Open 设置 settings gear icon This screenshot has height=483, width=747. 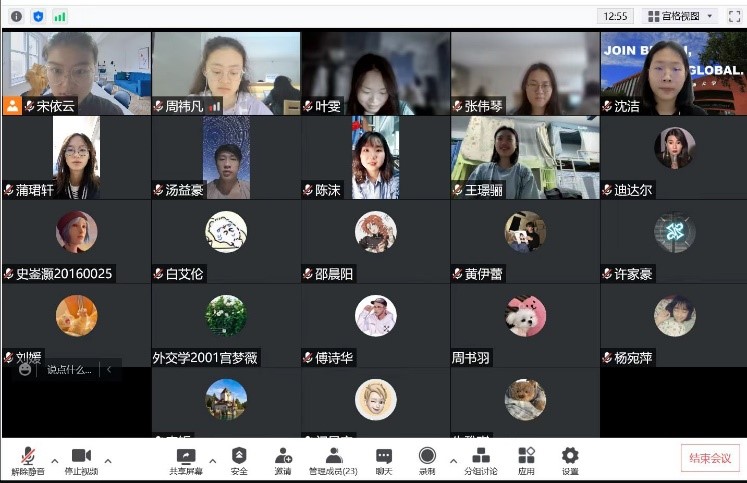click(x=570, y=459)
